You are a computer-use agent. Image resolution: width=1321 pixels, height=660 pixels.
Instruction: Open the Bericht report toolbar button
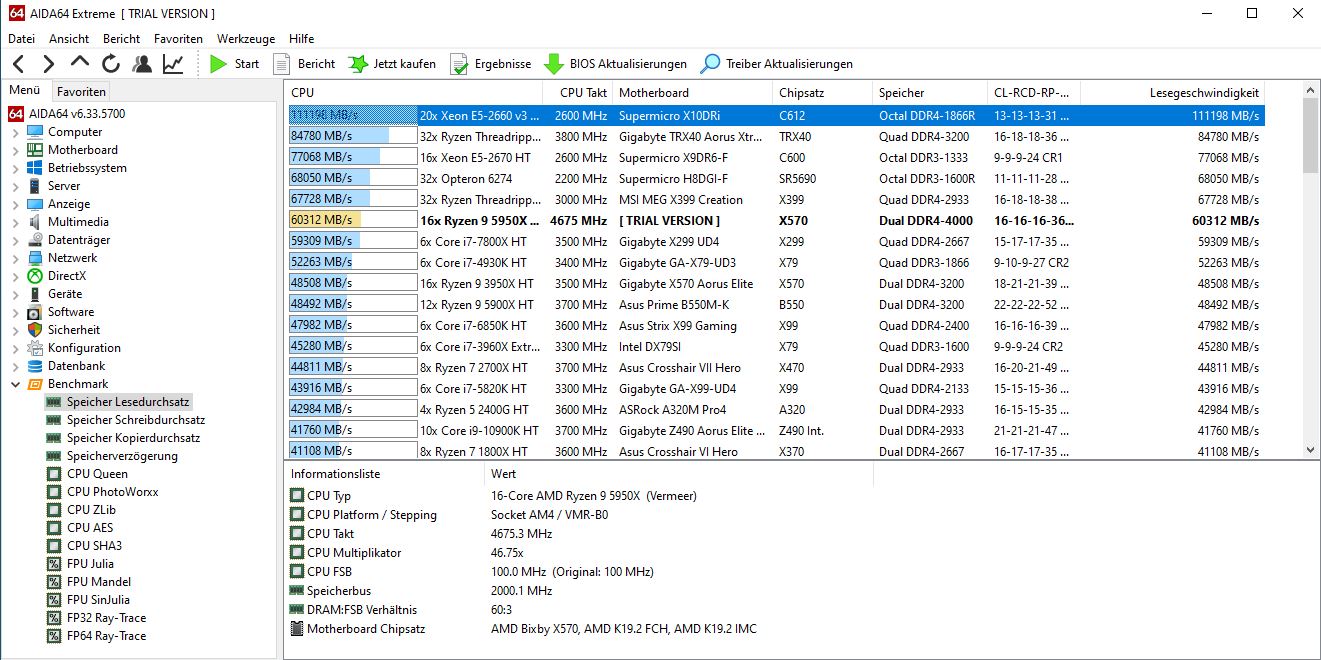pos(304,64)
